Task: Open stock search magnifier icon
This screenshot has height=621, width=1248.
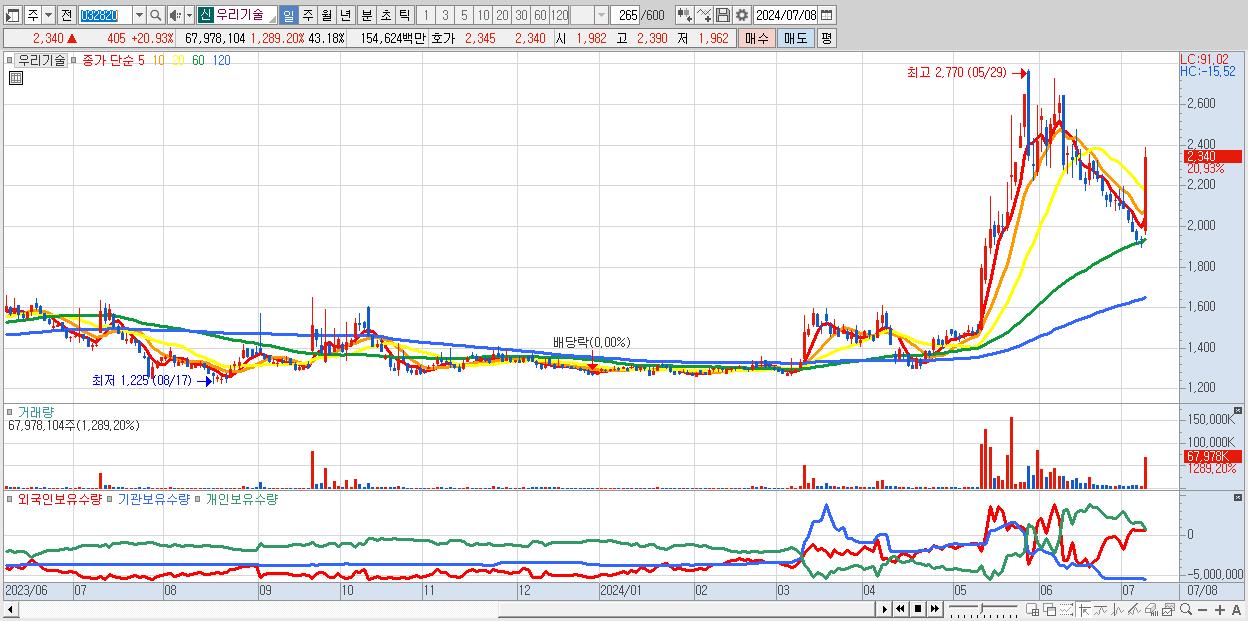Action: tap(155, 15)
